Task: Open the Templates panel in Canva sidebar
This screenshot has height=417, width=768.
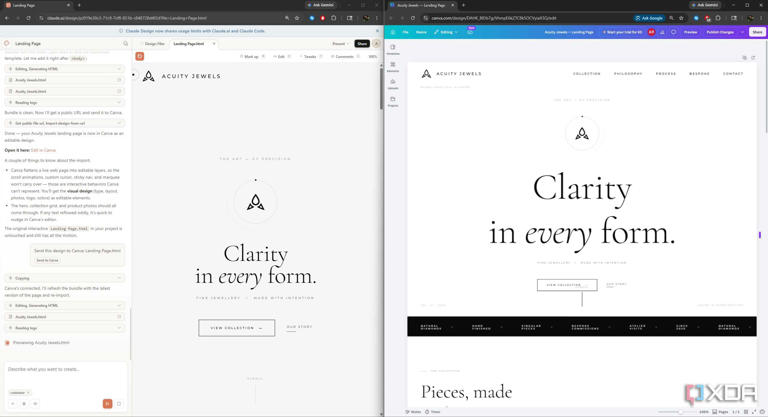Action: click(x=393, y=49)
